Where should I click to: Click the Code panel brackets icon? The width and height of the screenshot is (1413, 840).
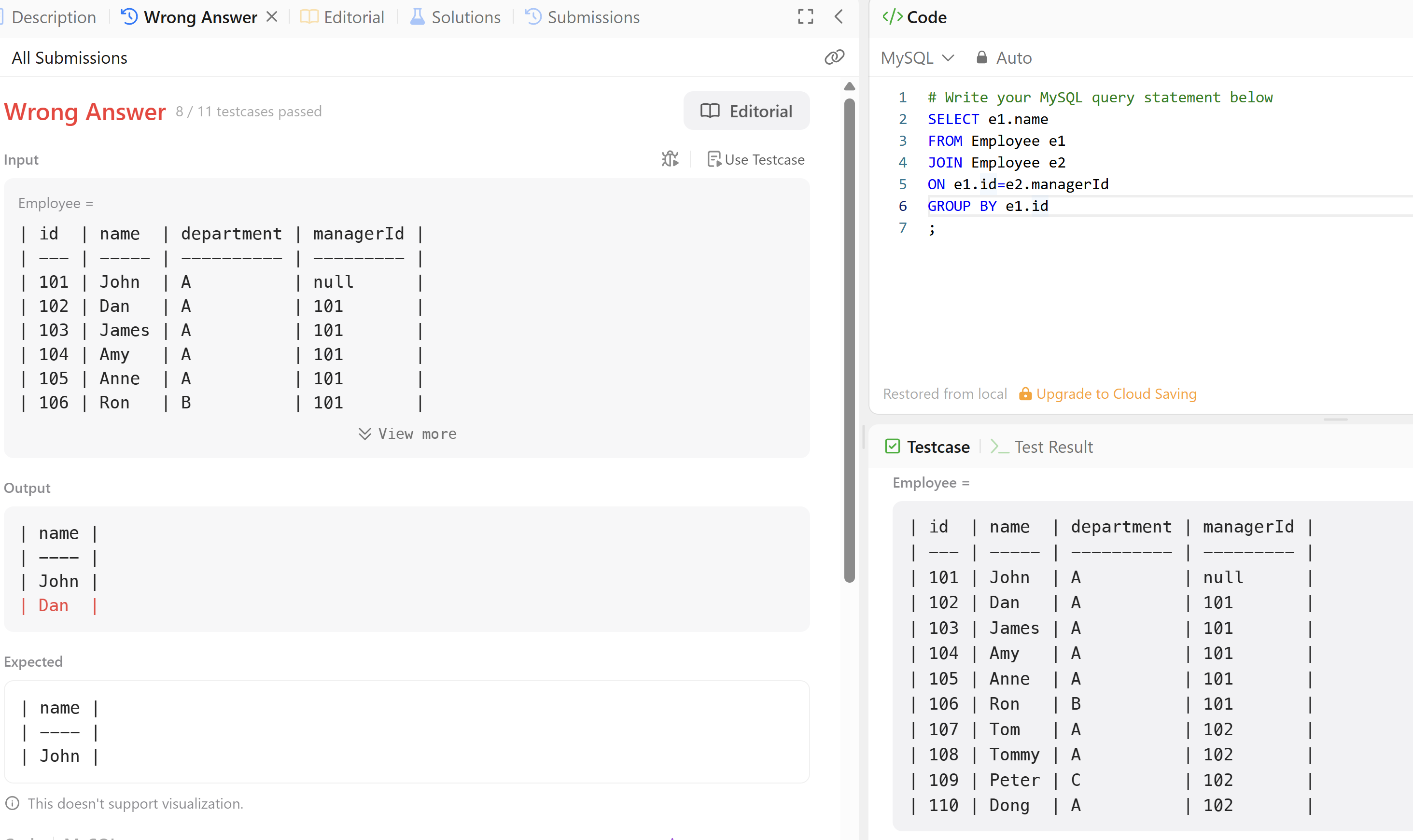click(x=893, y=17)
